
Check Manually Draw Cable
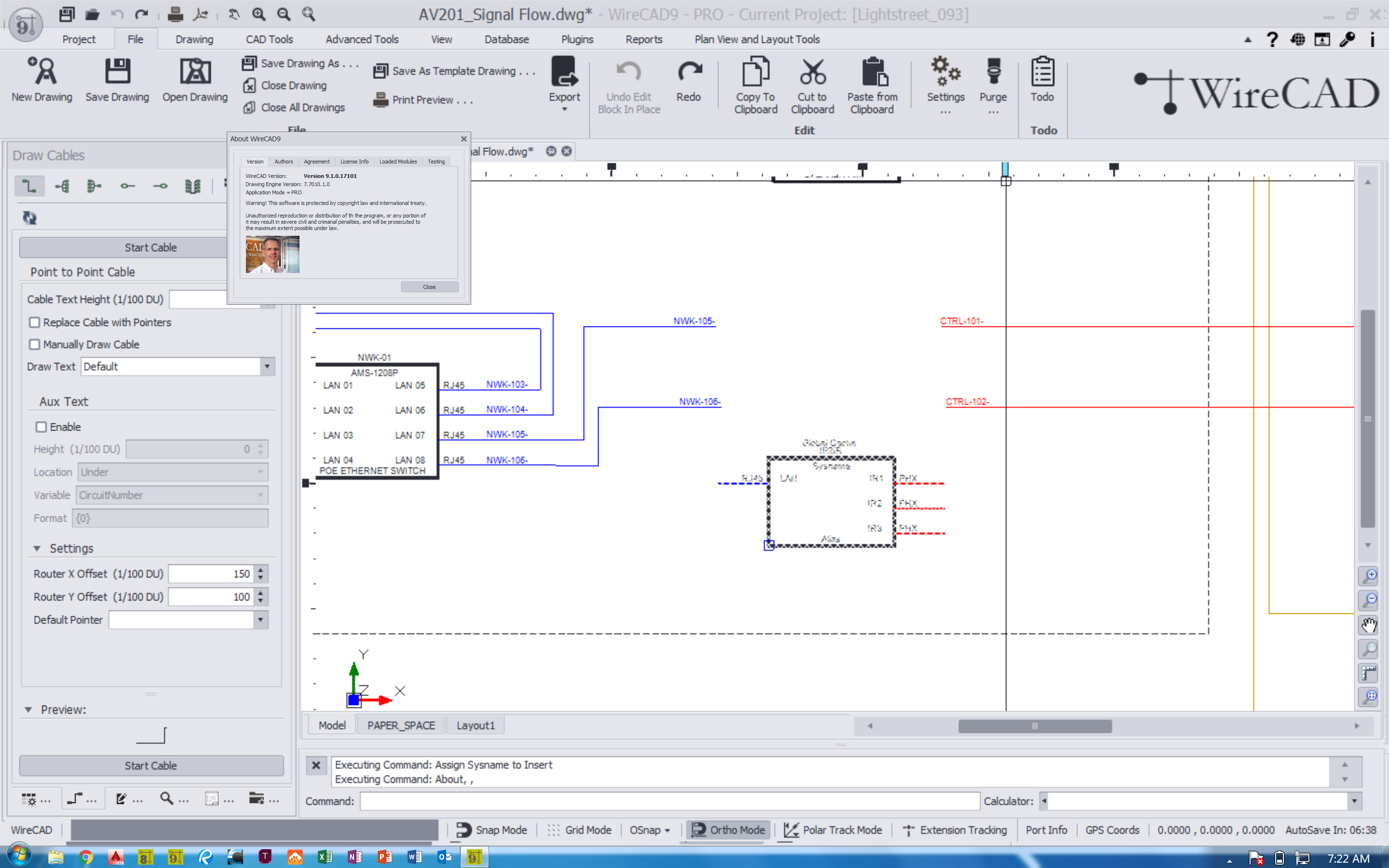coord(34,344)
